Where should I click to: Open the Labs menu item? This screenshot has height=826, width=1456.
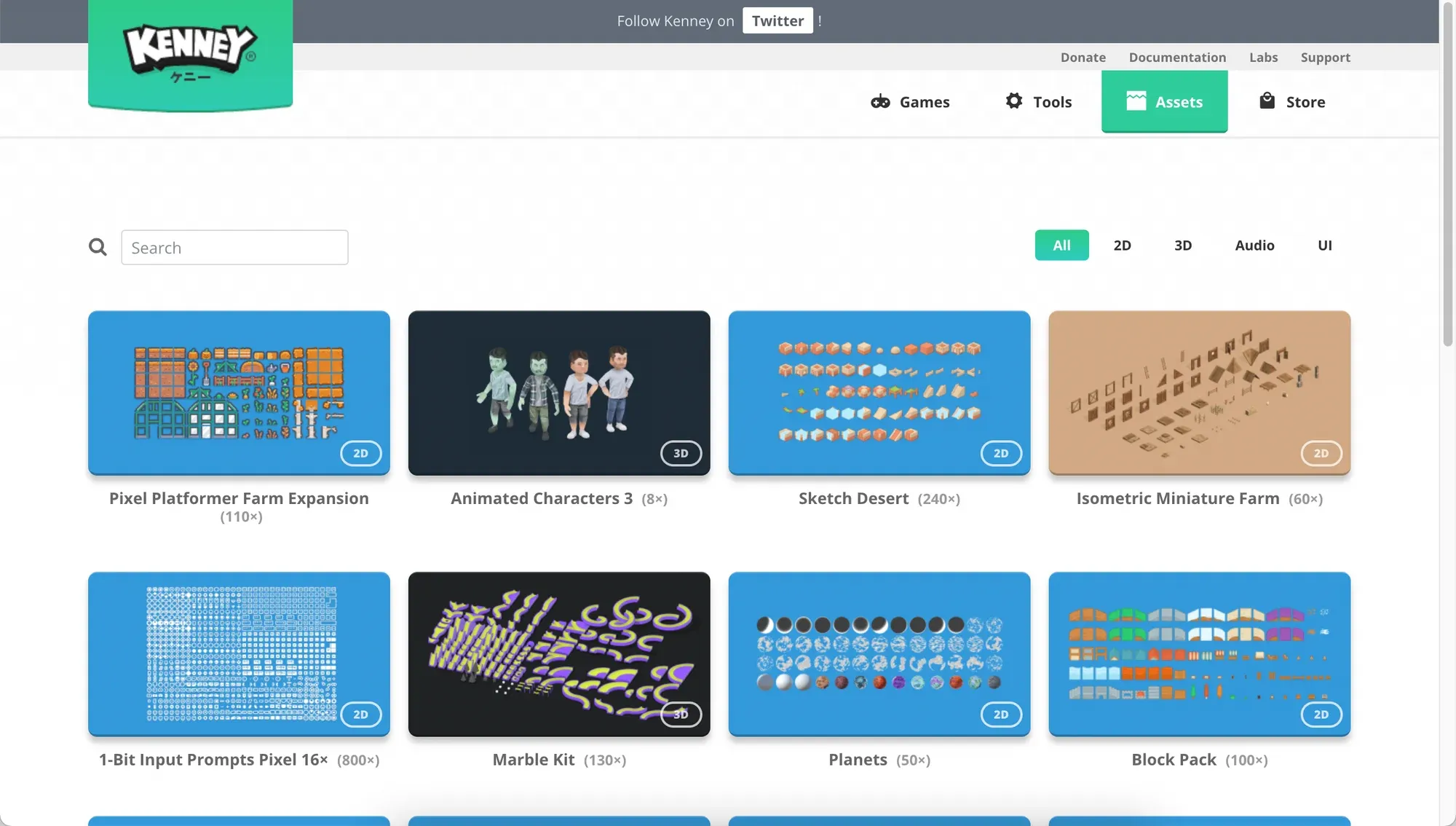tap(1263, 58)
